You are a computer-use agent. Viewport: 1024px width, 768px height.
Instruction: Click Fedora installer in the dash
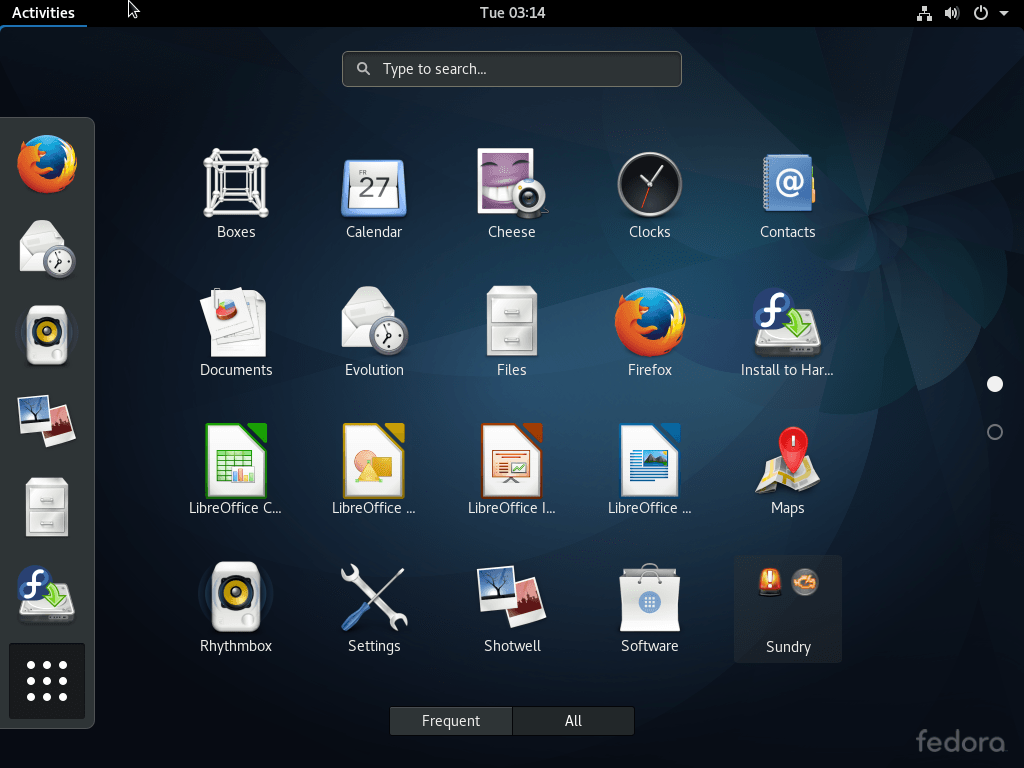click(x=47, y=593)
